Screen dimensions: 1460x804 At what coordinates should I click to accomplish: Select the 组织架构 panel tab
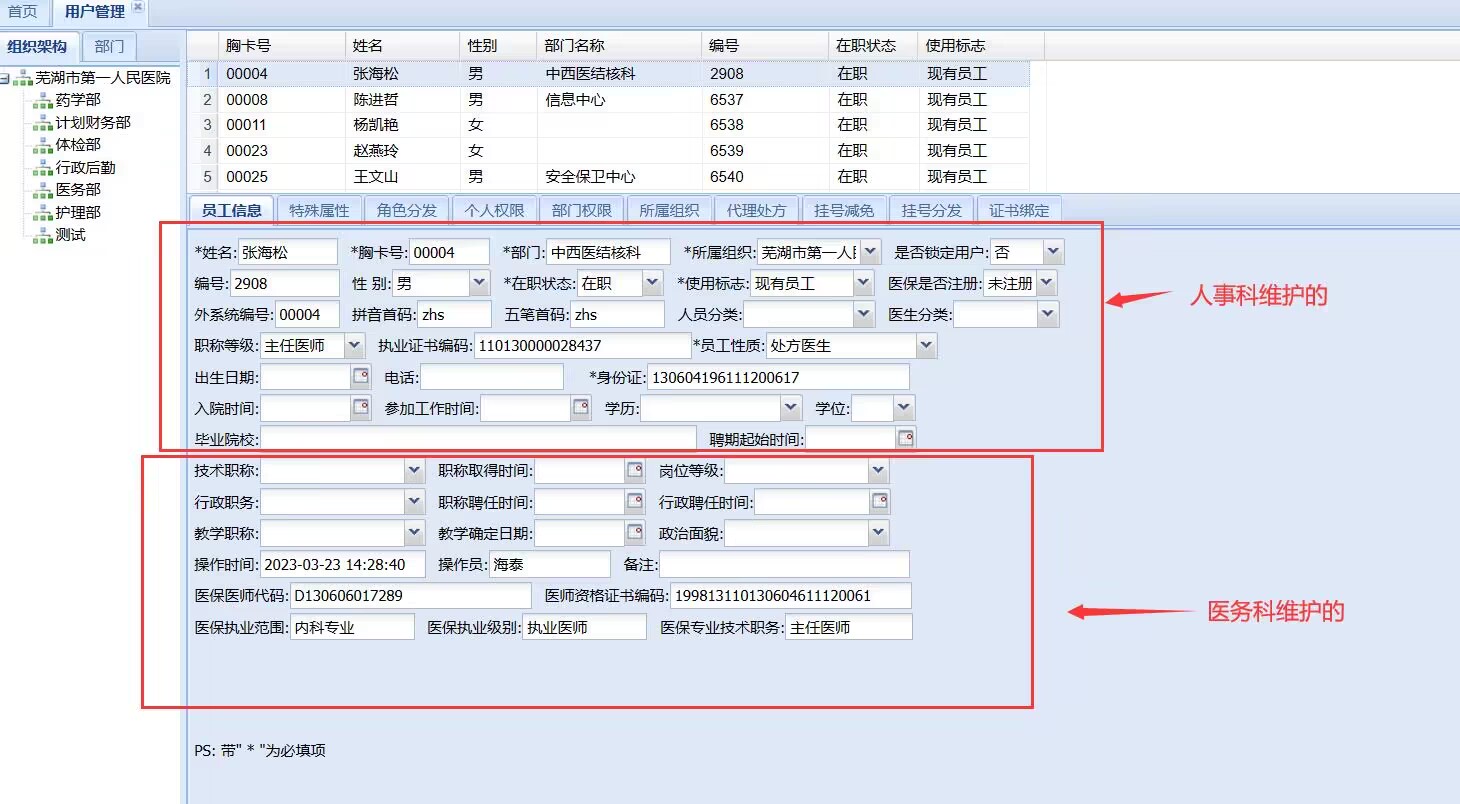pos(37,46)
